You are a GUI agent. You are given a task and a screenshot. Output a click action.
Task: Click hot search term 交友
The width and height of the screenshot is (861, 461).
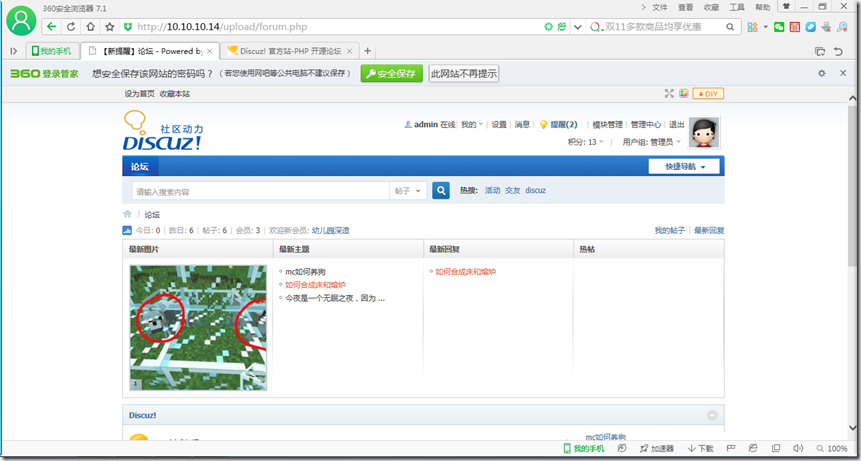click(512, 190)
